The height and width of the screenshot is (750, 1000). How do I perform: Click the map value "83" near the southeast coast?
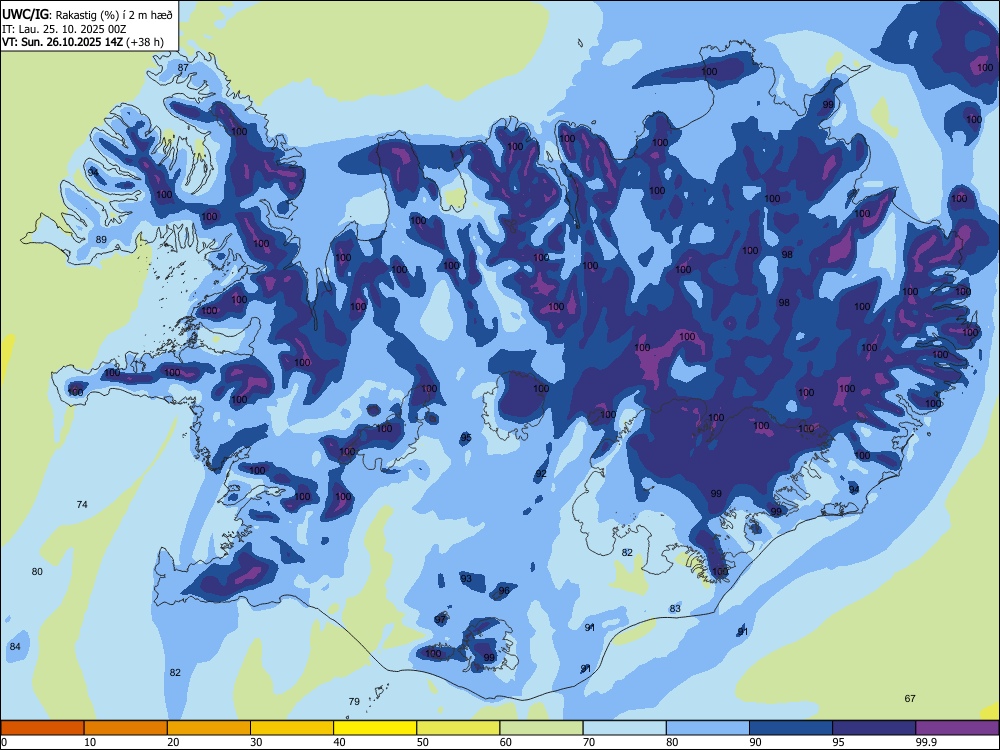(675, 608)
